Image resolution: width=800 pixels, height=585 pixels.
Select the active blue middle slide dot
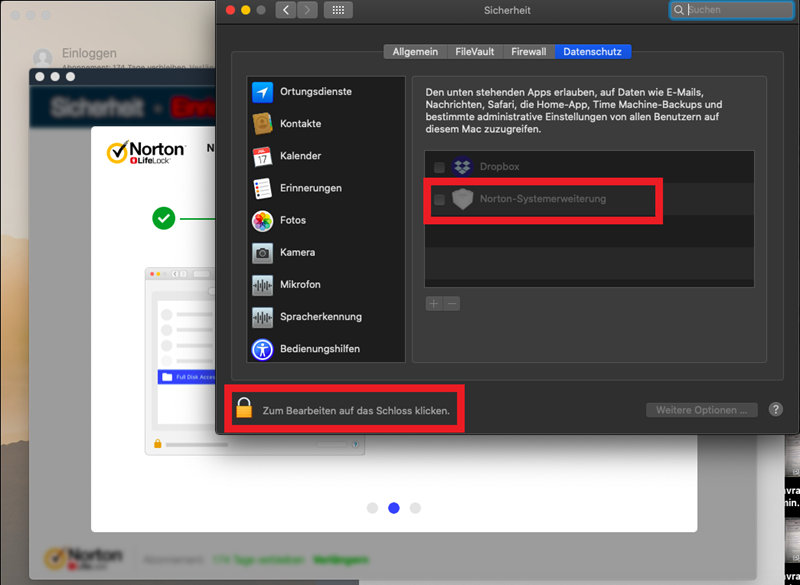pyautogui.click(x=394, y=508)
